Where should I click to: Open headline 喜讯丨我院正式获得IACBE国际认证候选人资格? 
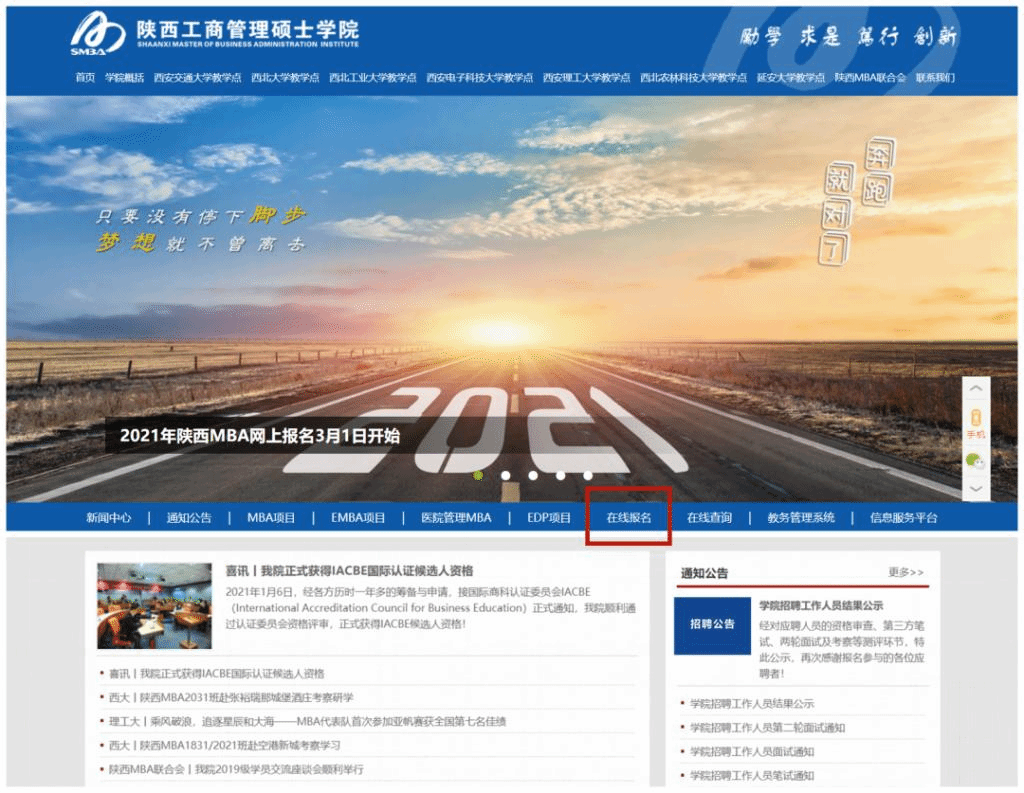(349, 571)
